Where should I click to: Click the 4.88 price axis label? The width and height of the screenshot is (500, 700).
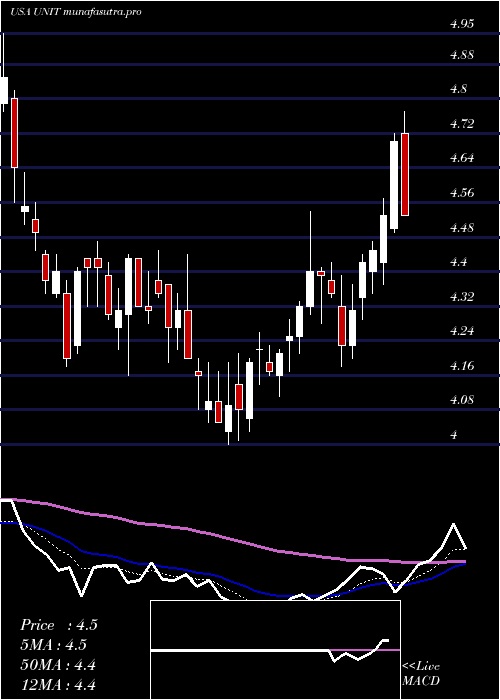point(462,55)
